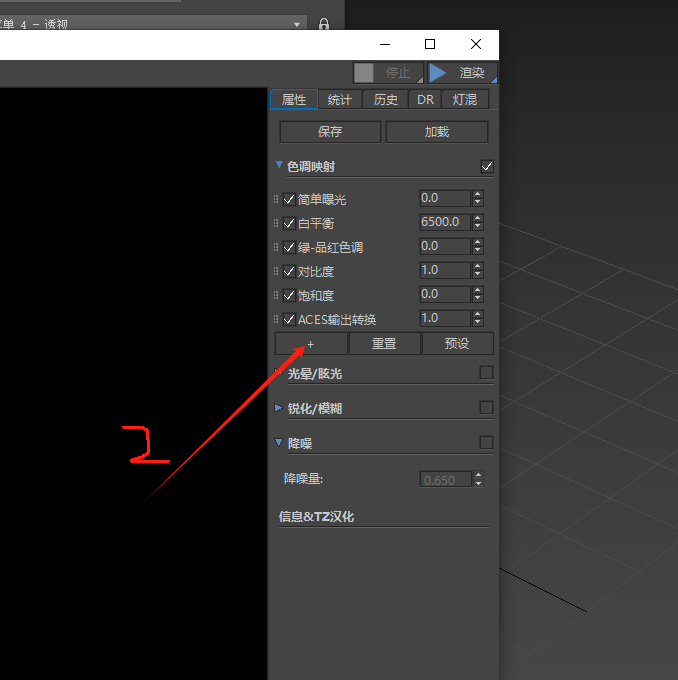Click the drag handle beside 白平衡
This screenshot has height=680, width=678.
(x=277, y=223)
